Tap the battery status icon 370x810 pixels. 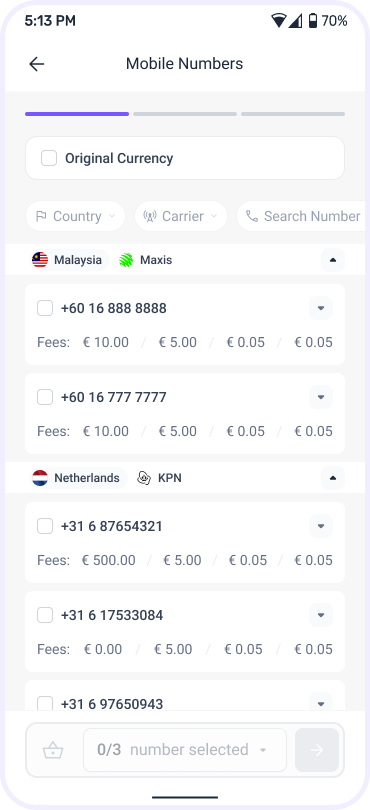click(x=313, y=21)
